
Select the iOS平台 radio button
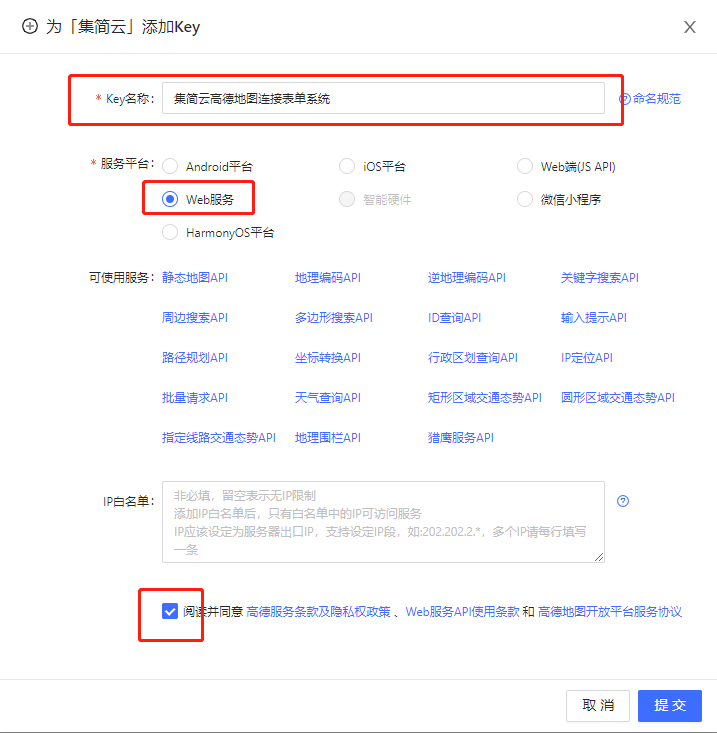coord(347,166)
